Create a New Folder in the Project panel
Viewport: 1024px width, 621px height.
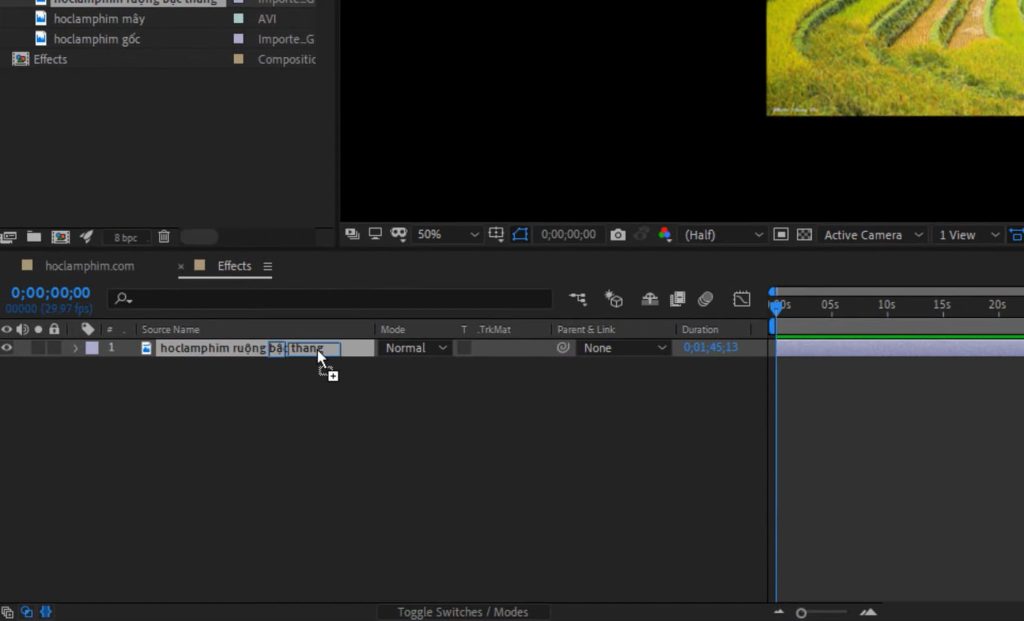(34, 236)
